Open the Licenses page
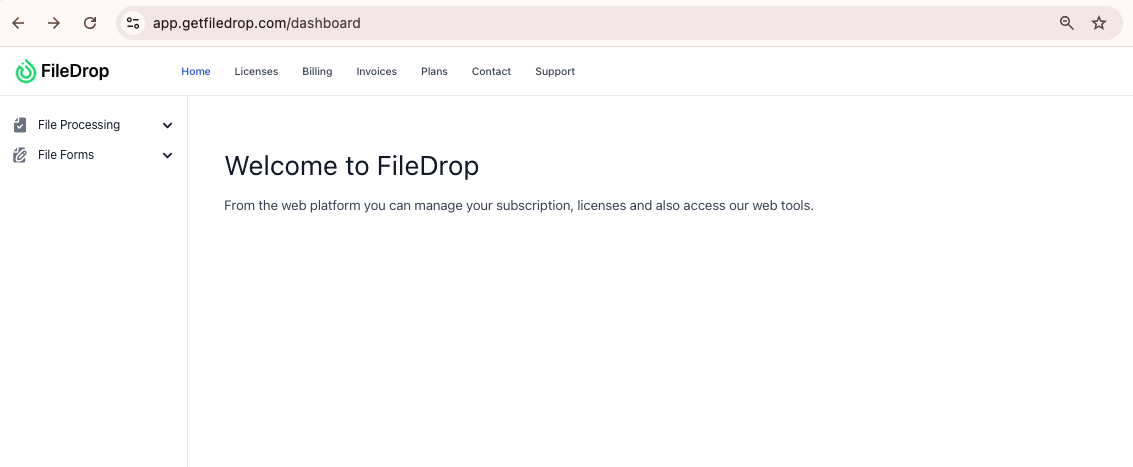1133x467 pixels. point(256,72)
